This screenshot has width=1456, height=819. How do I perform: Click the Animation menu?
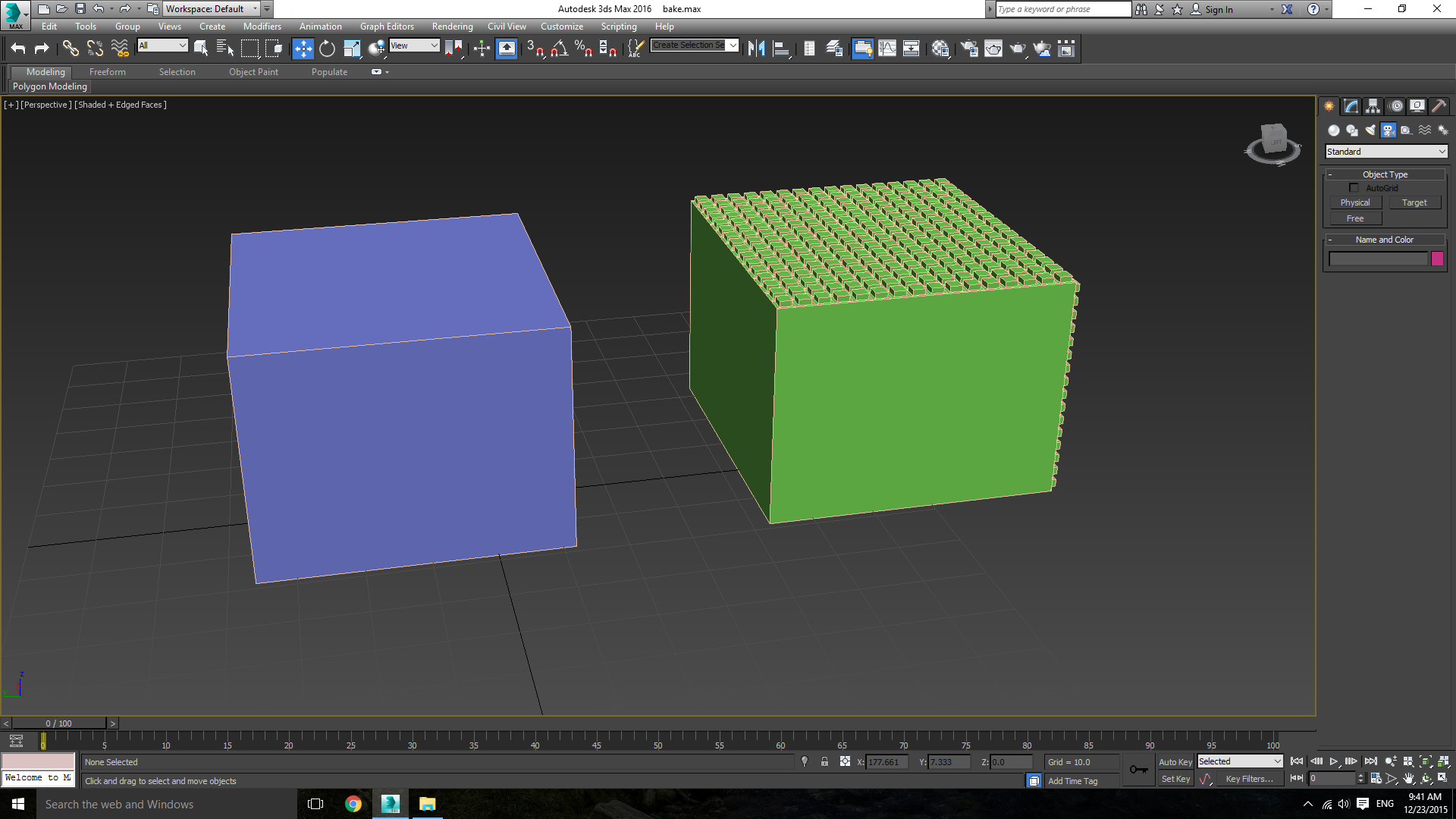pyautogui.click(x=320, y=26)
